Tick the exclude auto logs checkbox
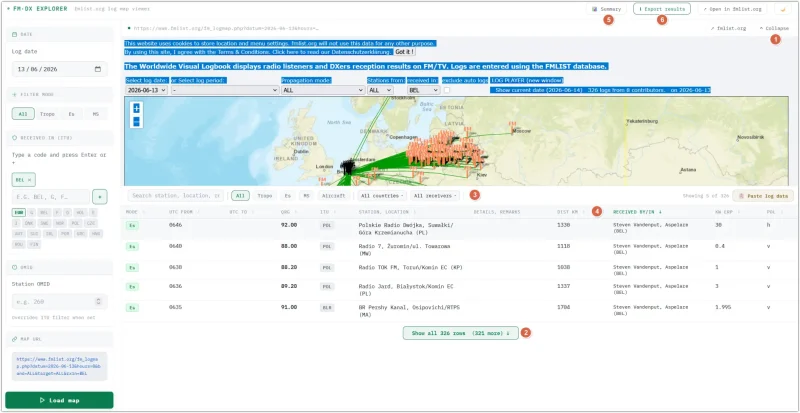This screenshot has height=413, width=800. pos(447,90)
